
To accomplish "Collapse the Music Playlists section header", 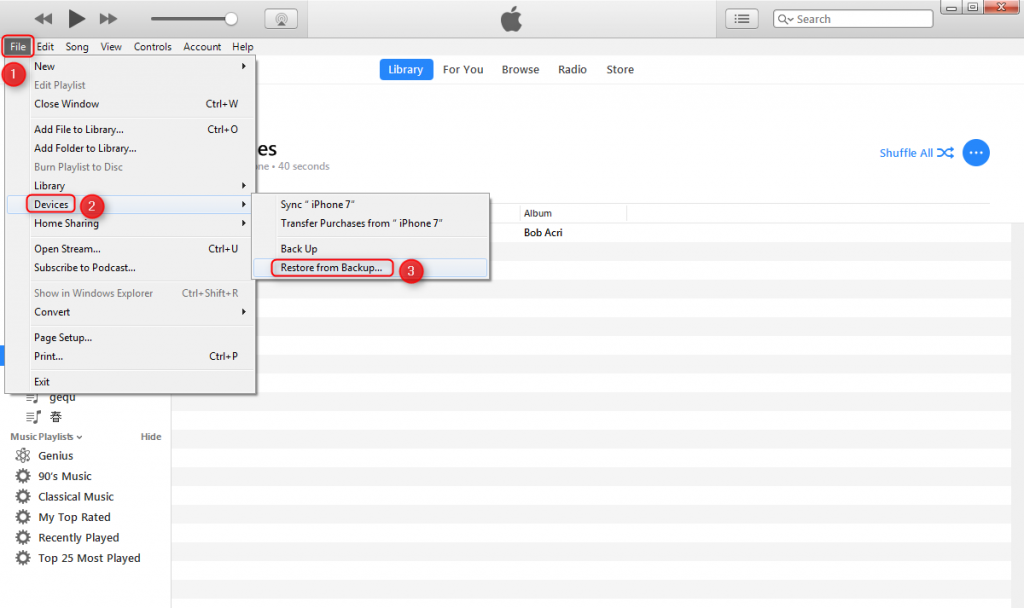I will coord(46,437).
